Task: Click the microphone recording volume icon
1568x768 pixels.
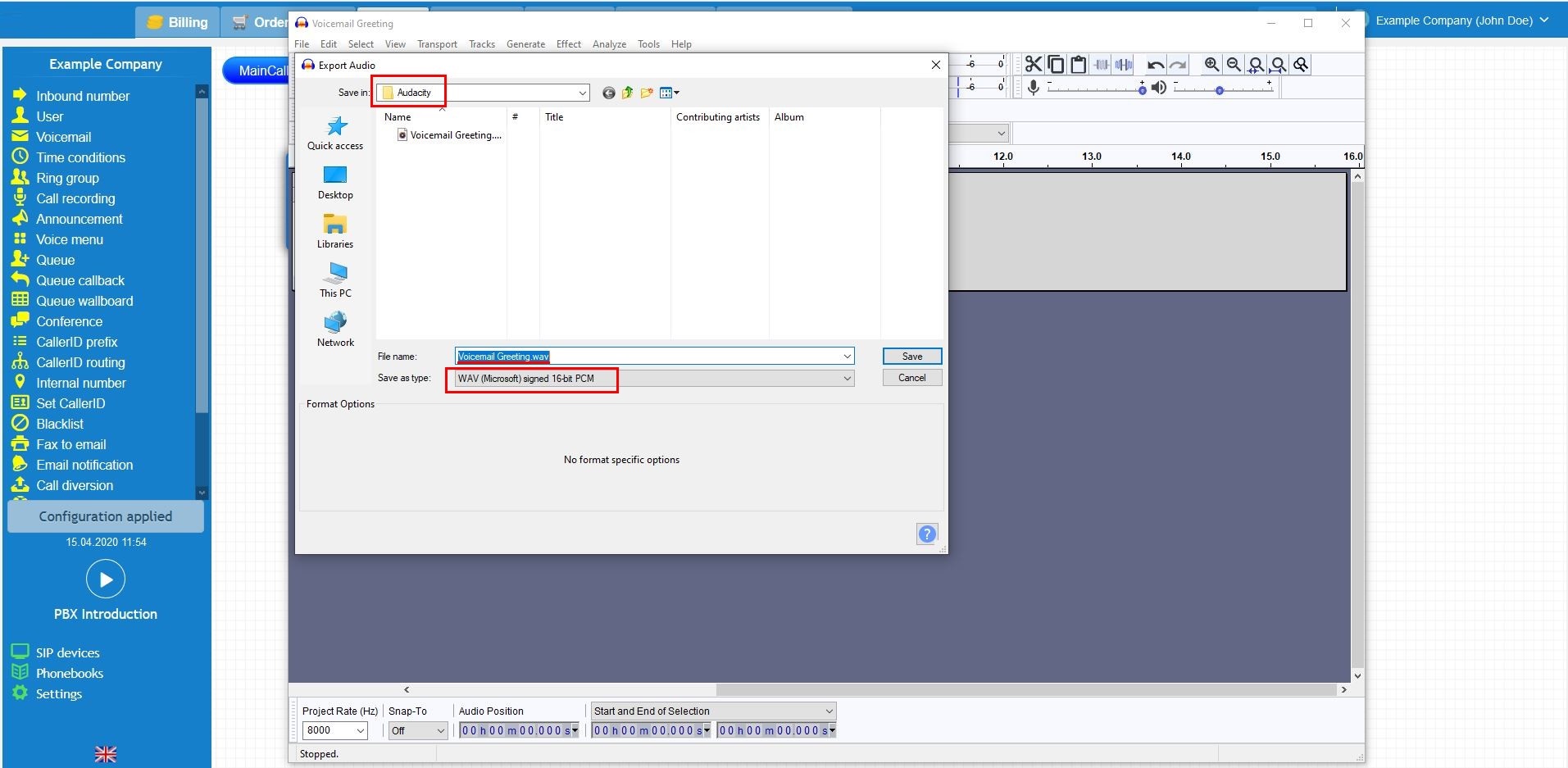Action: 1034,87
